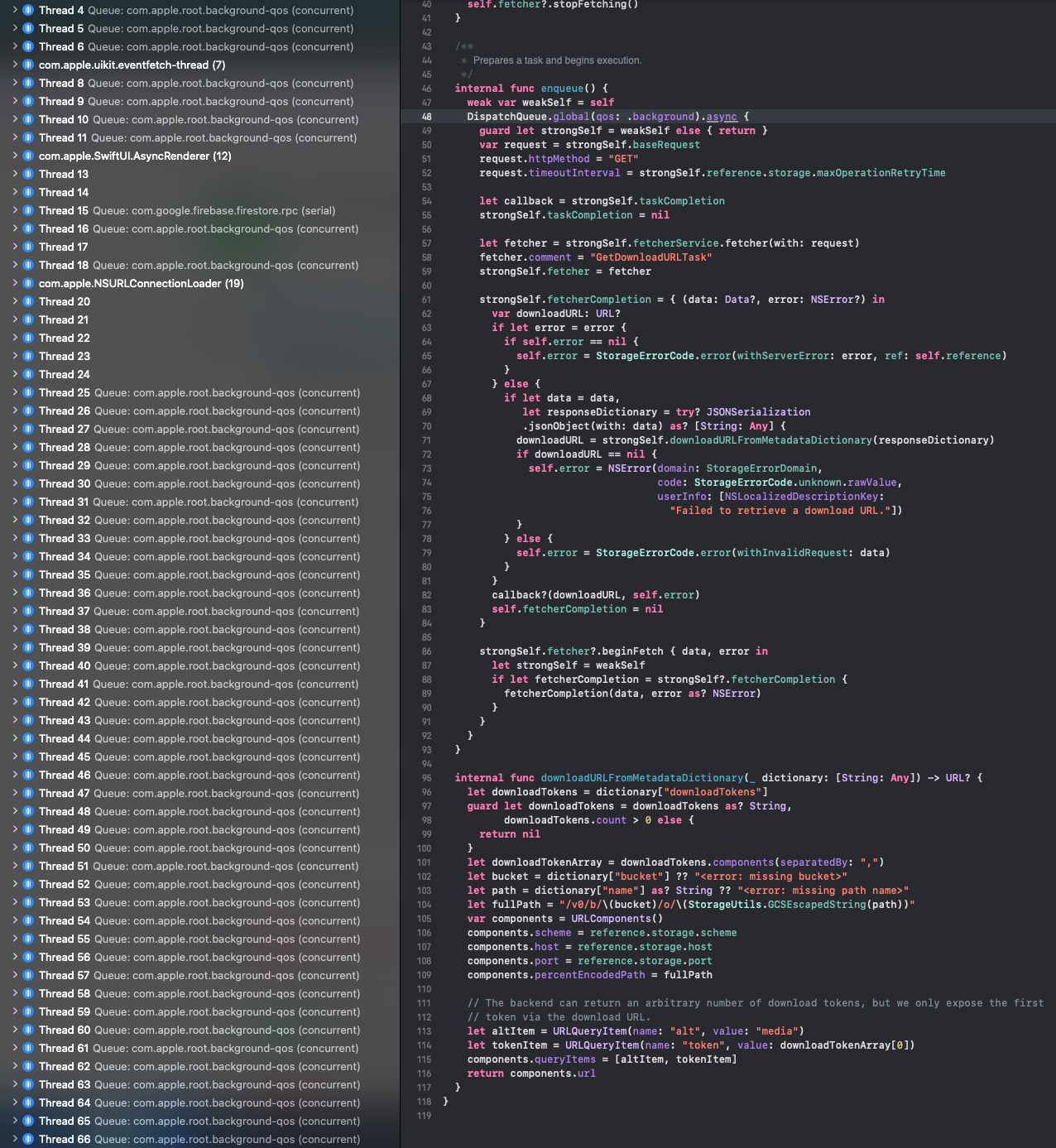Image resolution: width=1056 pixels, height=1148 pixels.
Task: Click the Thread 50 thread icon
Action: (x=29, y=848)
